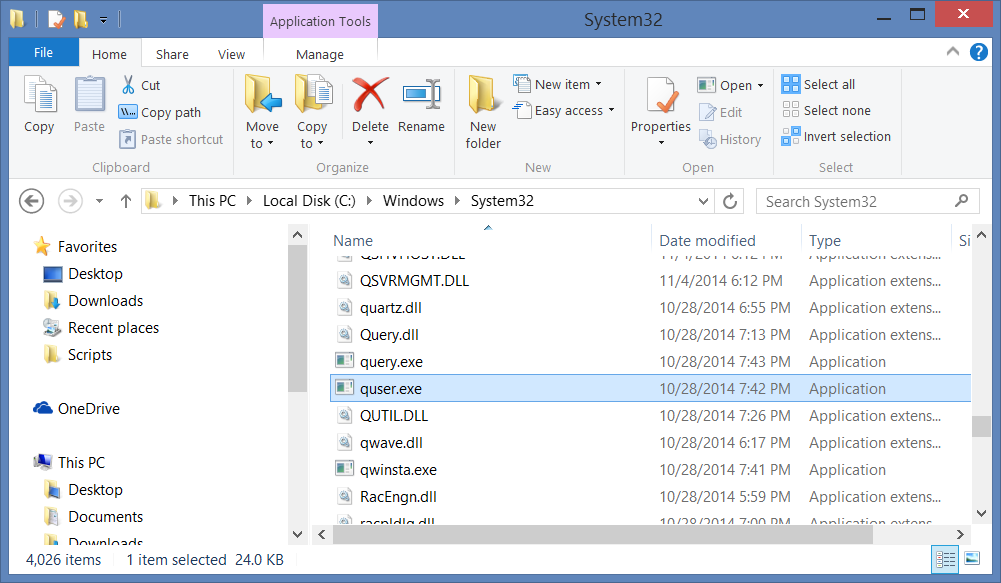Expand the Move to dropdown
This screenshot has width=1001, height=583.
tap(262, 143)
